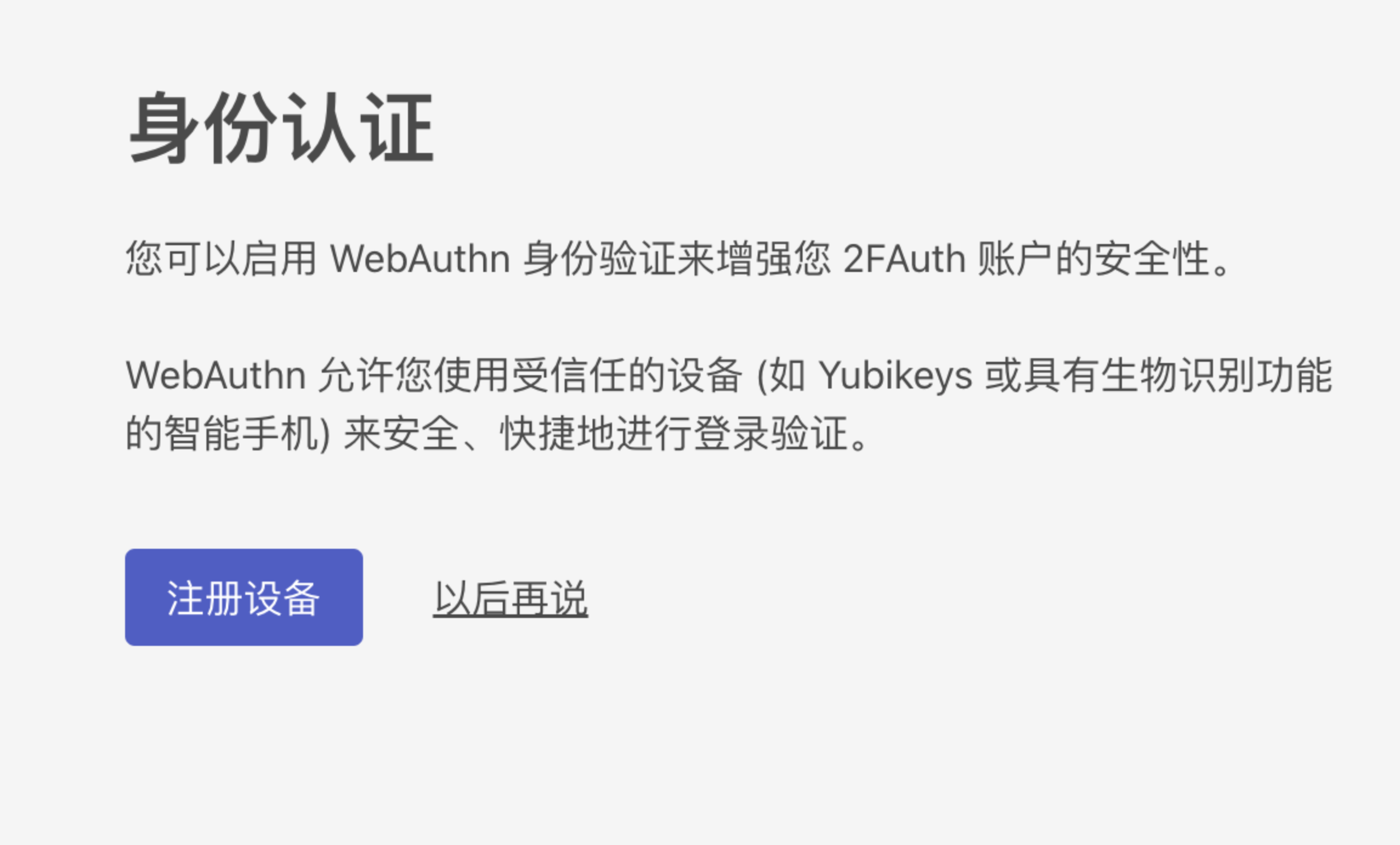Click the 快捷地 text

pos(557,434)
